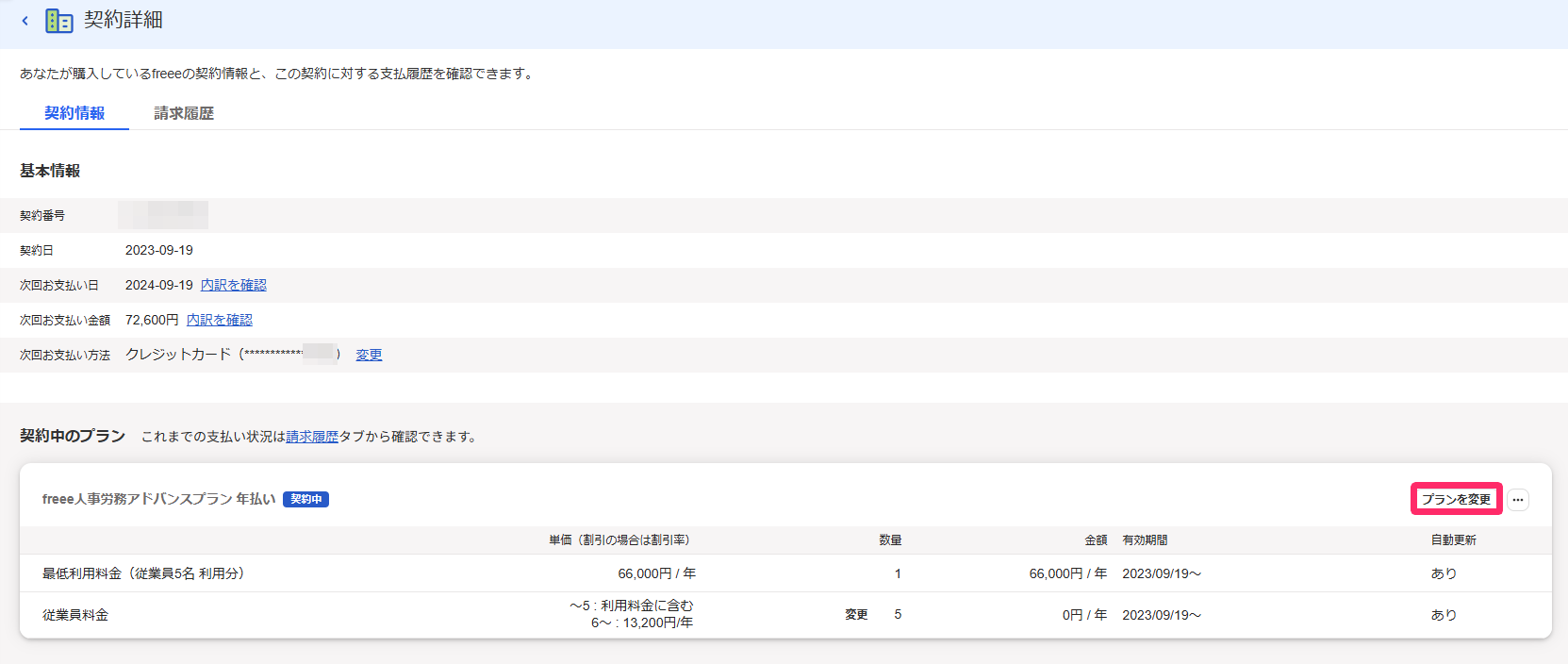Switch to the 契約情報 tab

[74, 113]
